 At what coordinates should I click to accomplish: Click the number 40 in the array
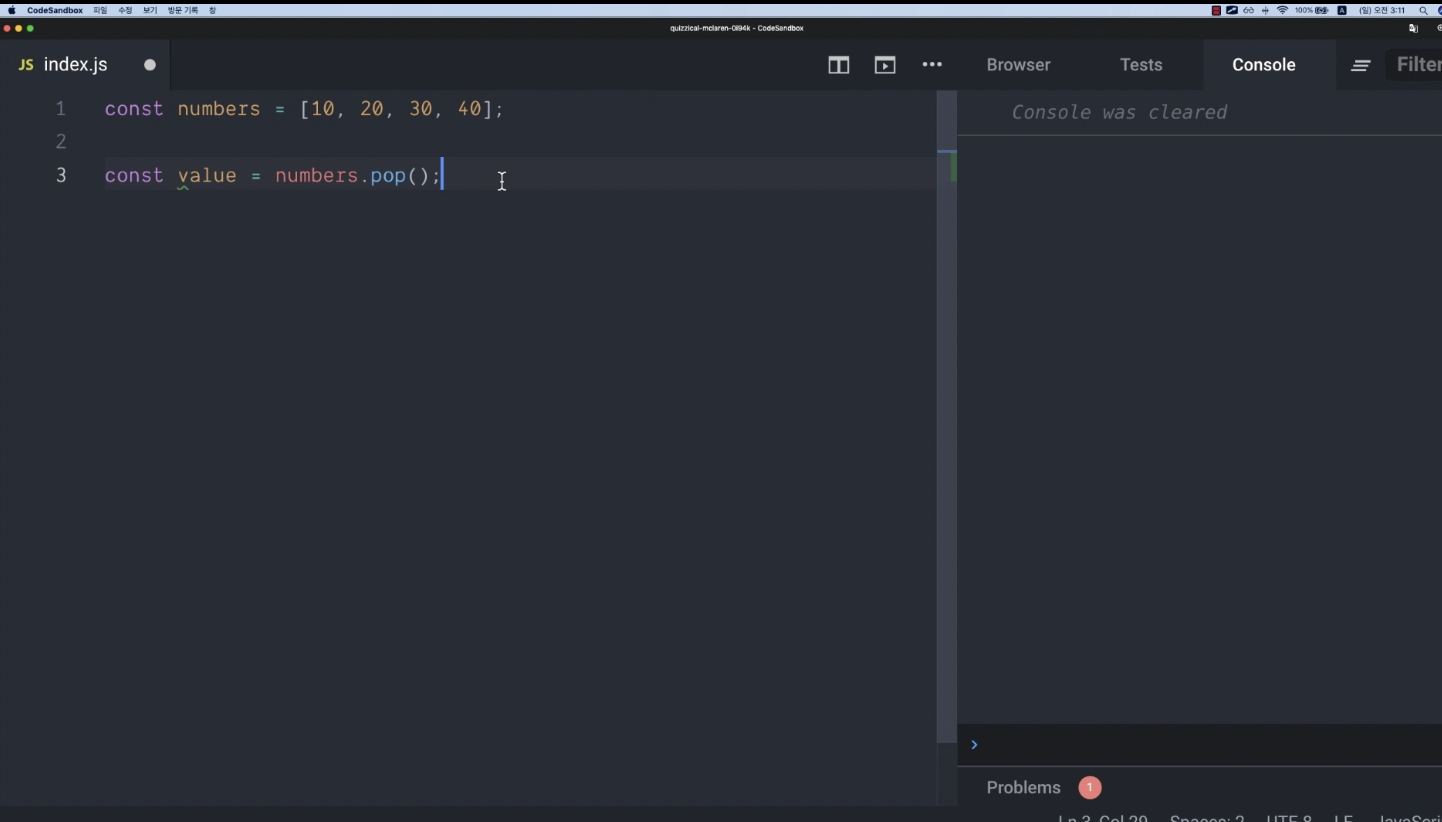469,109
